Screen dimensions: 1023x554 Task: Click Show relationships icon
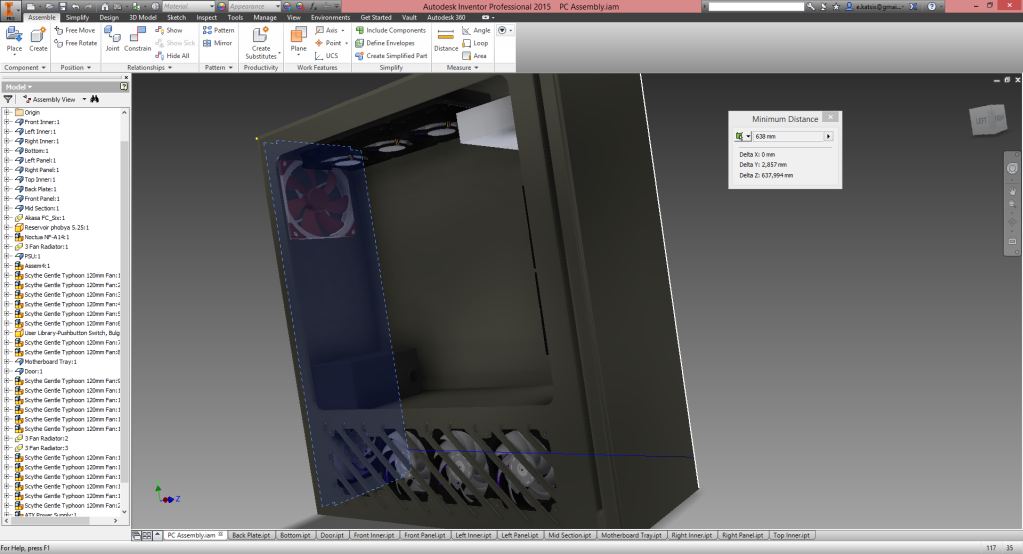click(x=169, y=31)
